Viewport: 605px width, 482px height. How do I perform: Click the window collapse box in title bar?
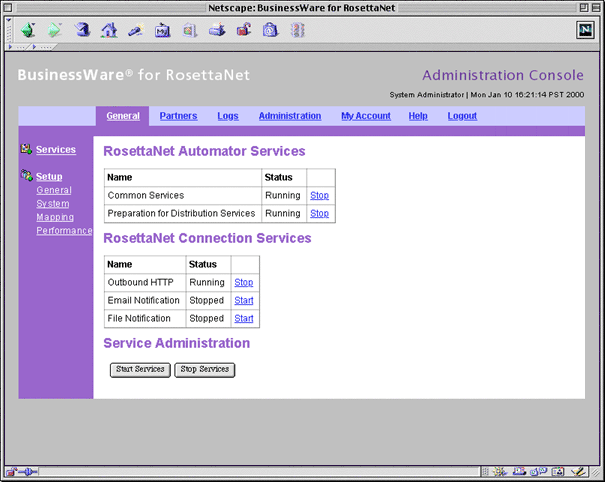(596, 7)
